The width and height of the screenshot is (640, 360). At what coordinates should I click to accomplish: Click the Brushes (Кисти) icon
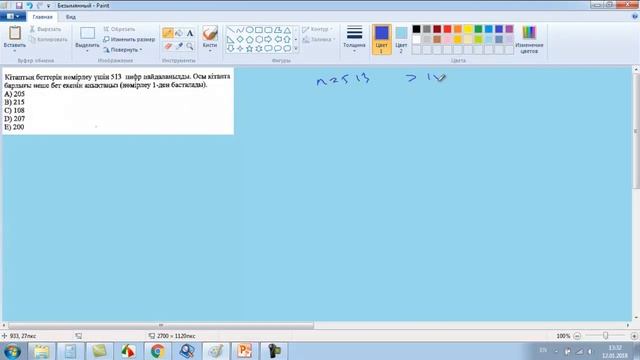tap(210, 33)
